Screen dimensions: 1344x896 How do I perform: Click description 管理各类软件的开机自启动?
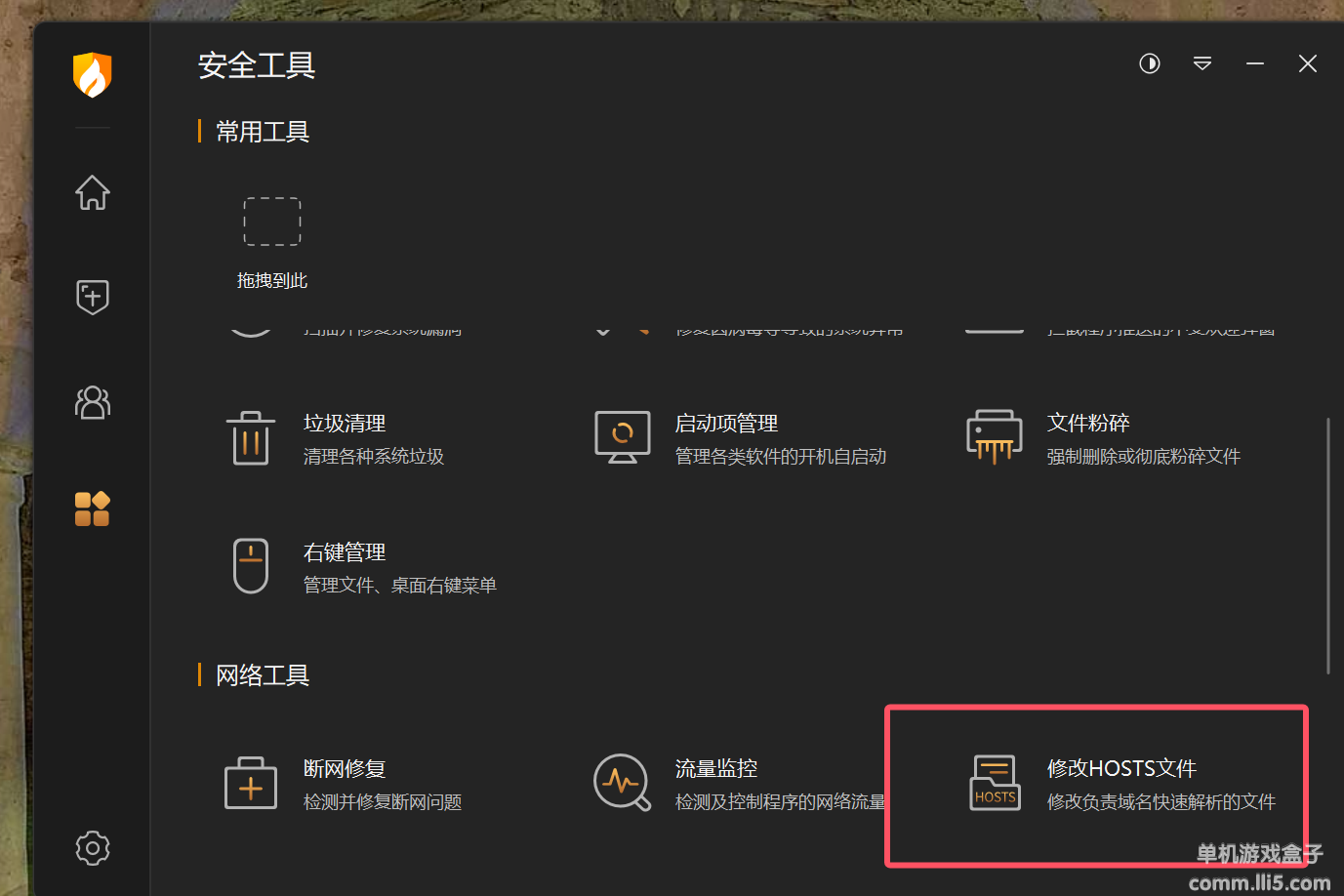[x=781, y=457]
